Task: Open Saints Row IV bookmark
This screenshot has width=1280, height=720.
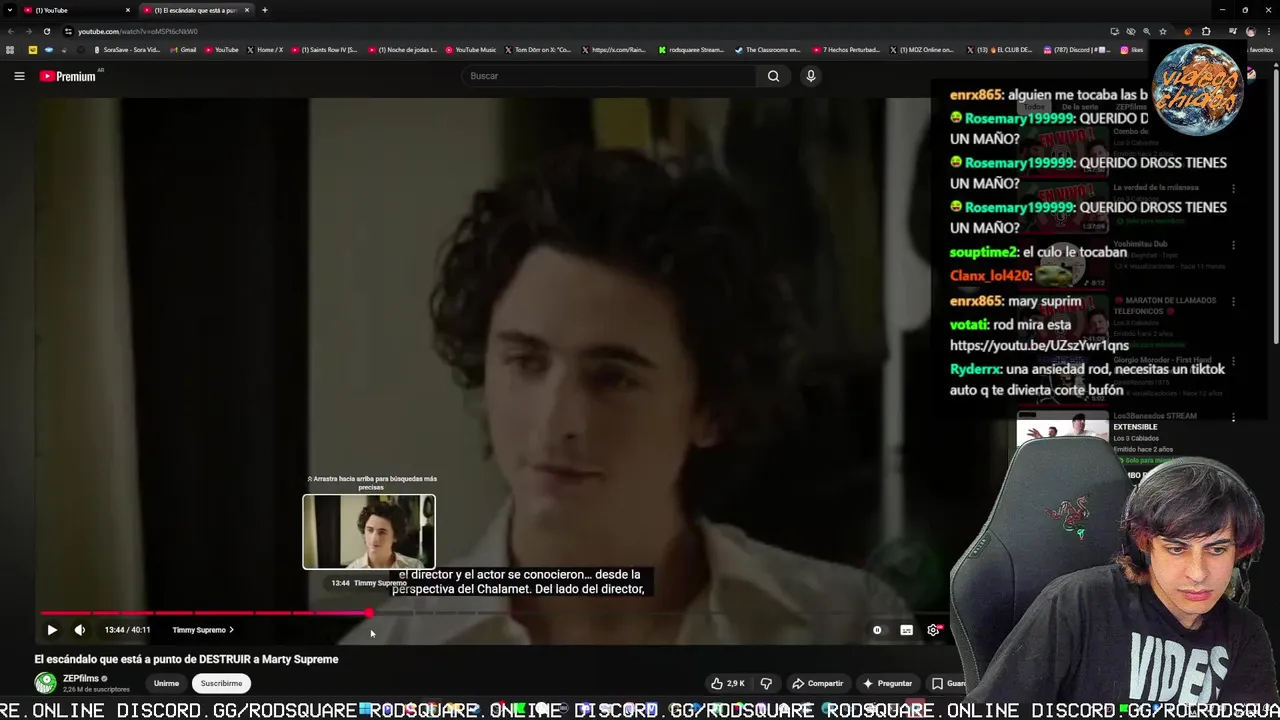Action: 325,50
